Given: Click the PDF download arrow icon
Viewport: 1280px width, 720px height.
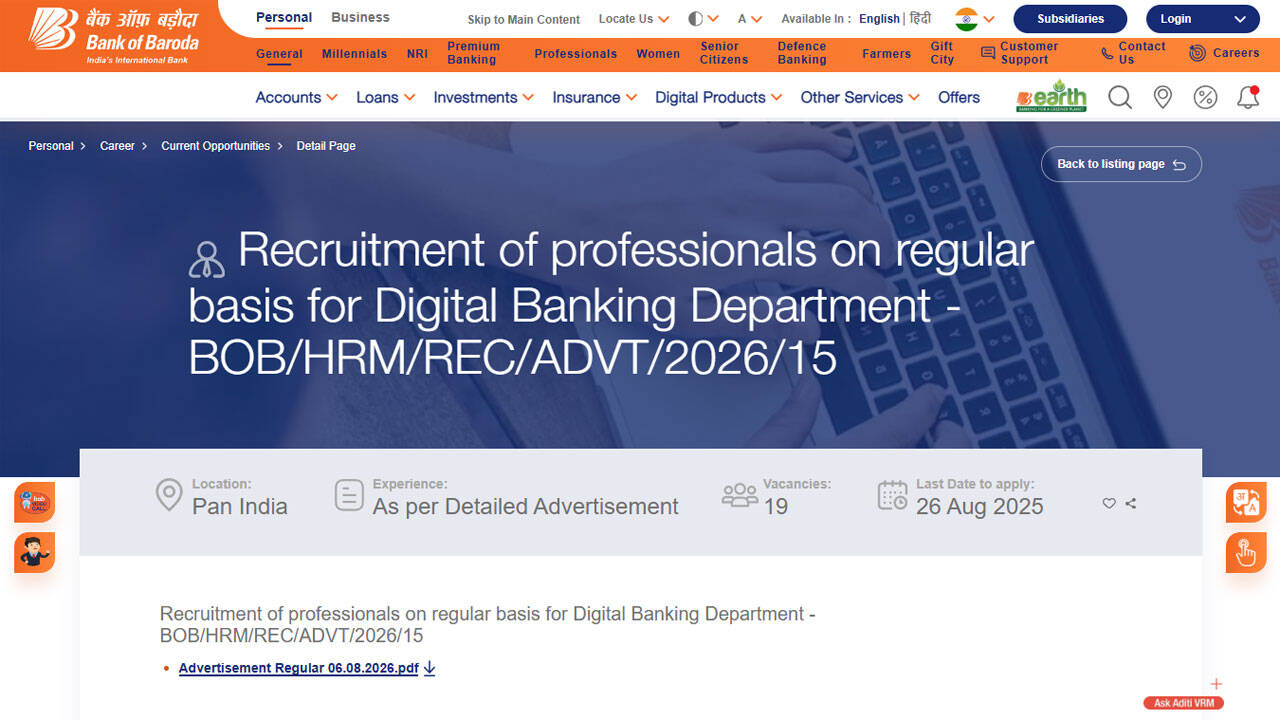Looking at the screenshot, I should coord(429,668).
